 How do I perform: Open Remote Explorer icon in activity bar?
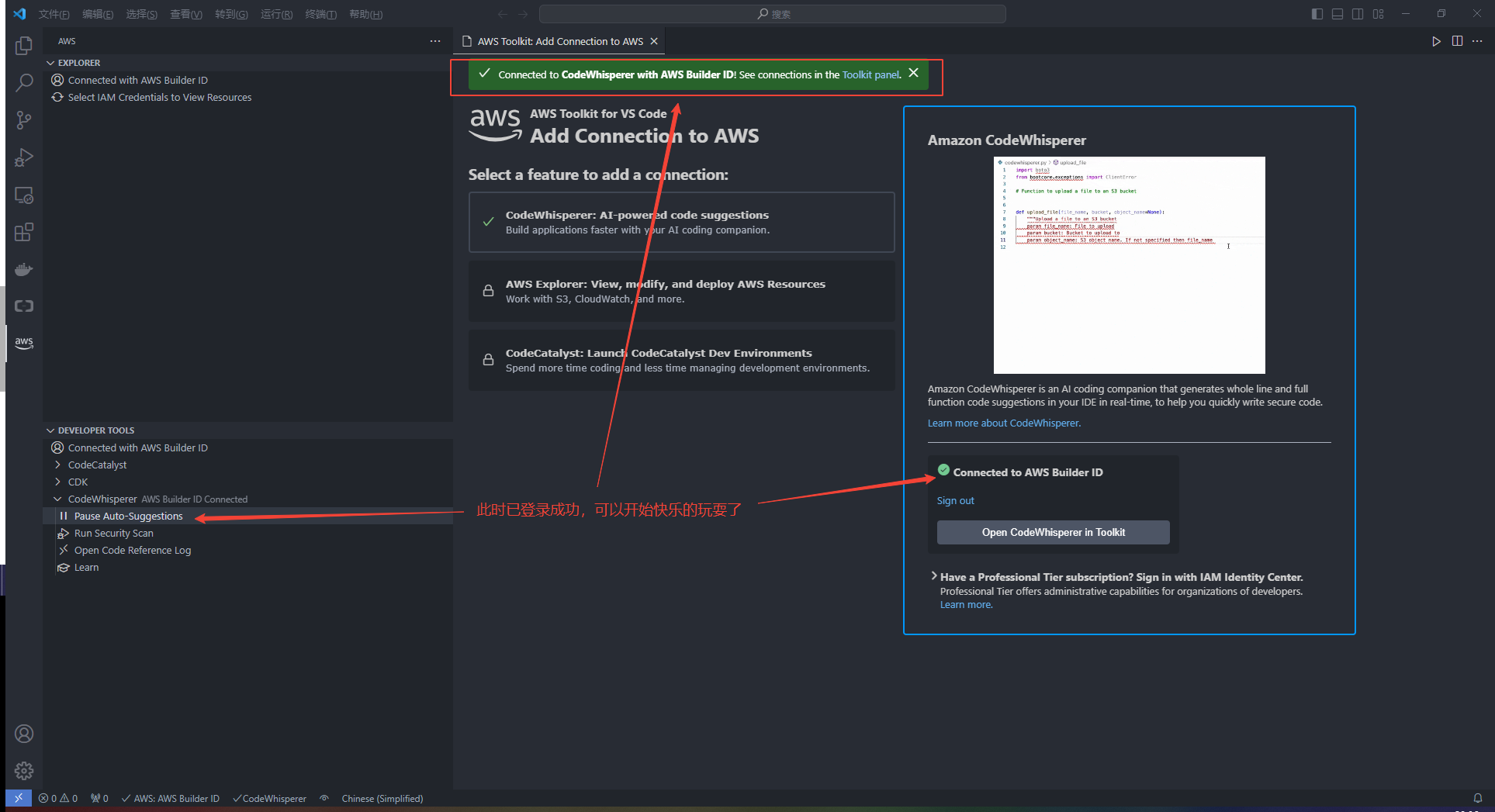tap(24, 195)
